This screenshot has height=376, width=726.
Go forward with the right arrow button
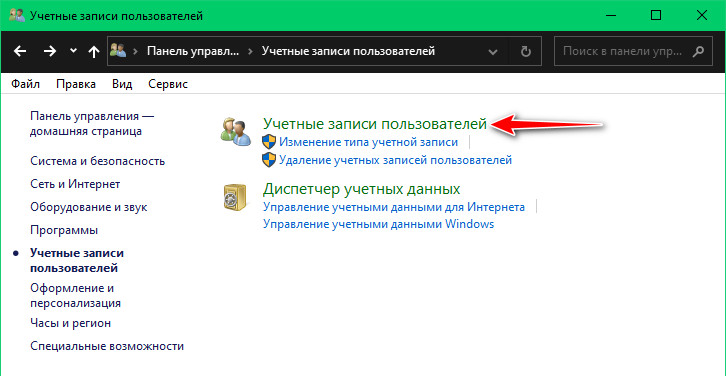pos(50,51)
